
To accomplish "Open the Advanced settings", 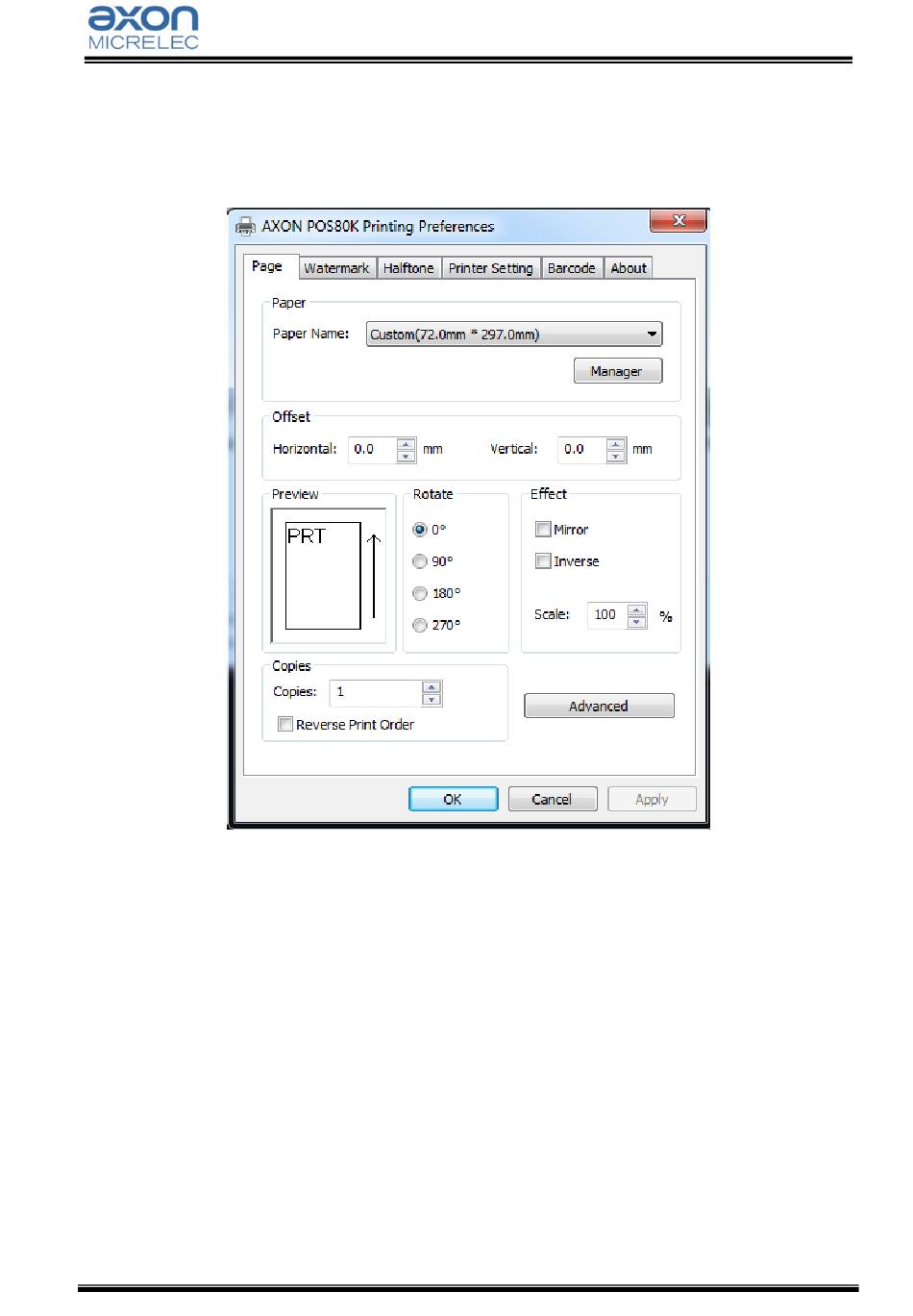I will click(x=599, y=706).
